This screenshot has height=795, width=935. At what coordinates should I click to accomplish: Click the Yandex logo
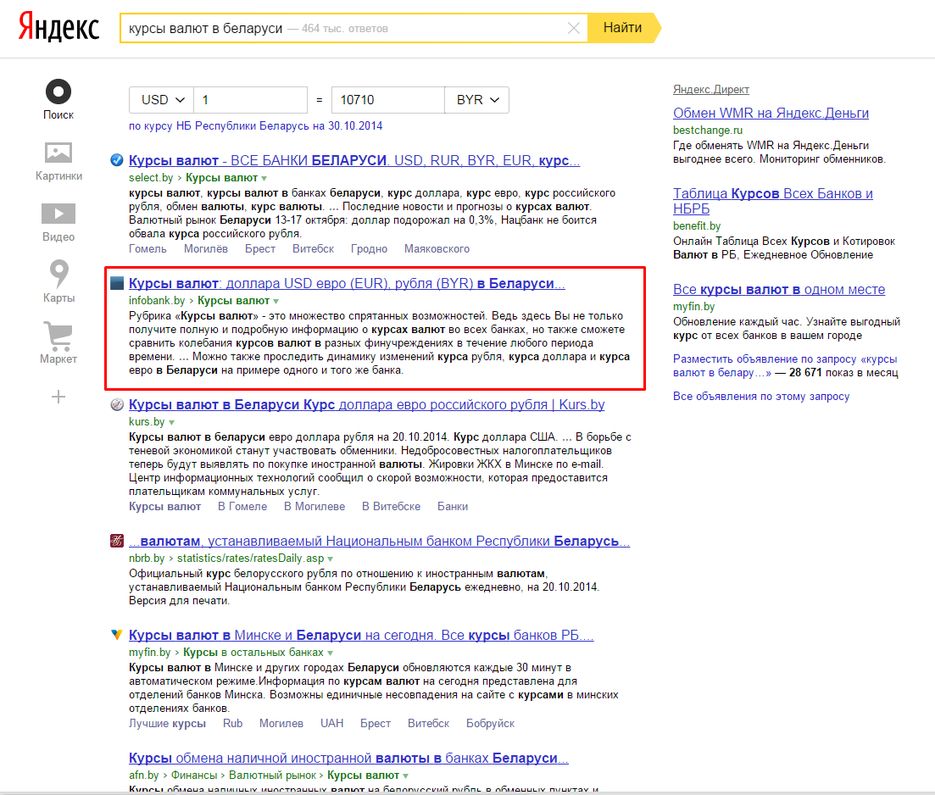[x=58, y=27]
